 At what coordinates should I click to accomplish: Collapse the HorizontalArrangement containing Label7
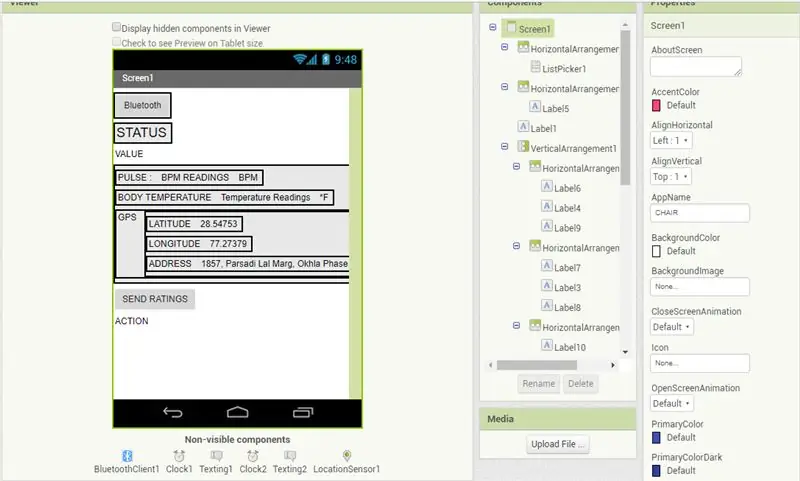tap(516, 246)
